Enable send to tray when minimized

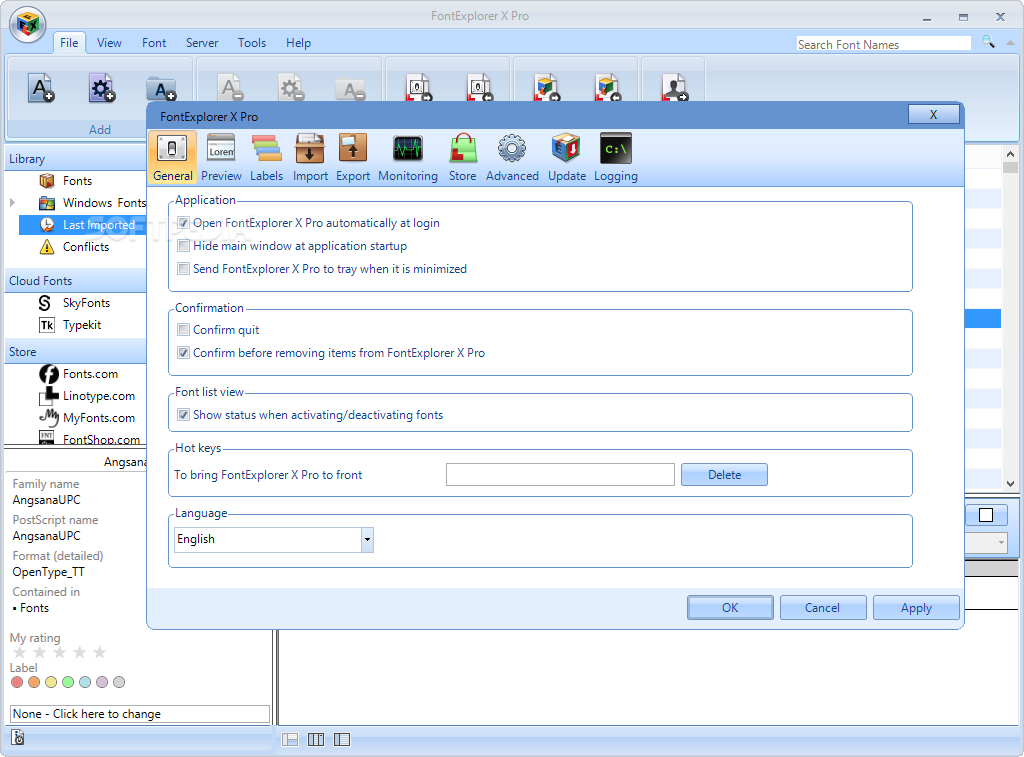(184, 268)
